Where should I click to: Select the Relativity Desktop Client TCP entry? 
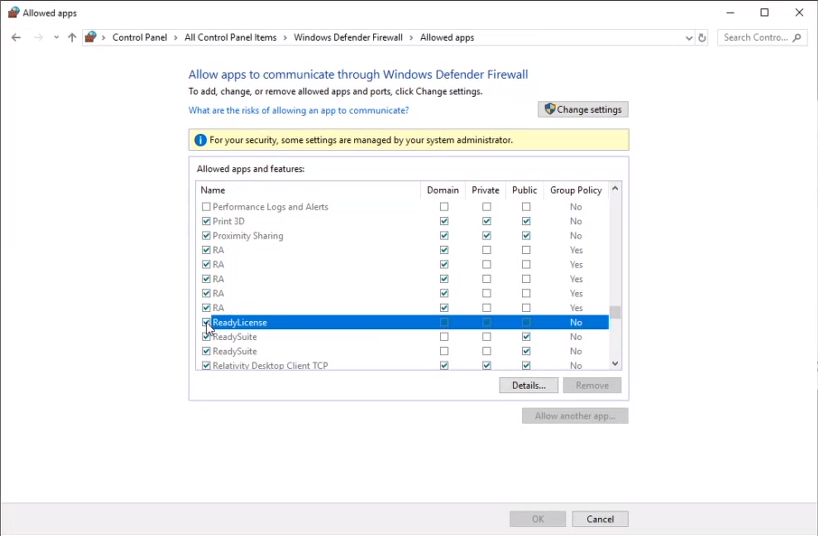270,365
